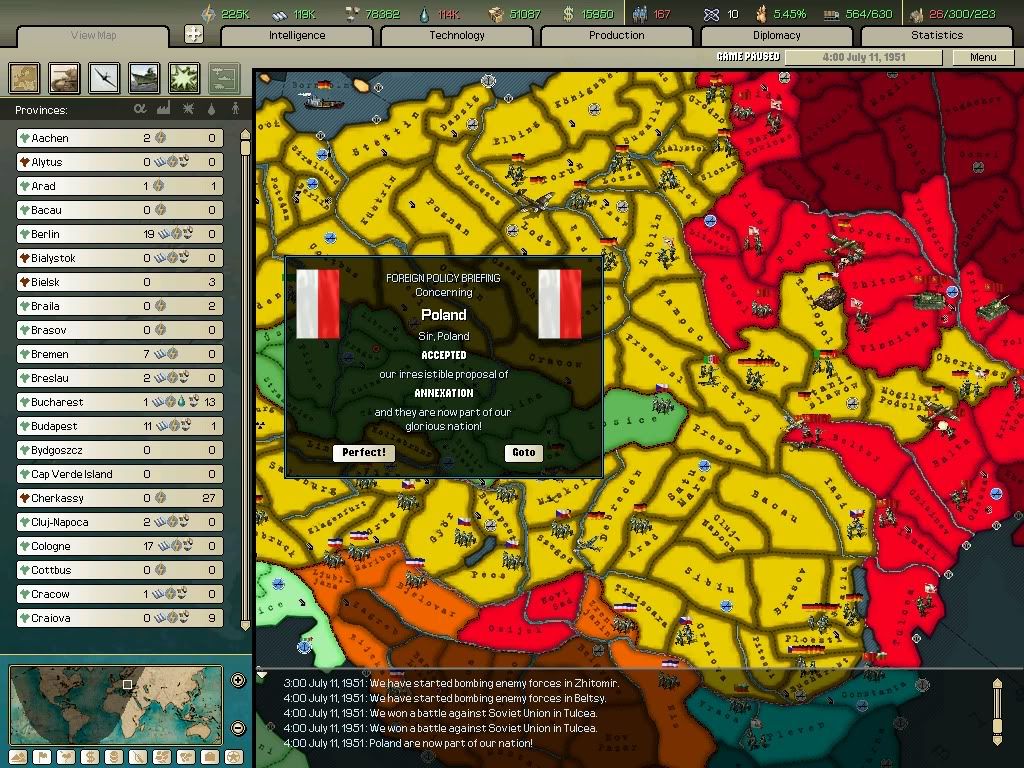The width and height of the screenshot is (1024, 768).
Task: Zoom out the minimap with minus button
Action: 238,728
